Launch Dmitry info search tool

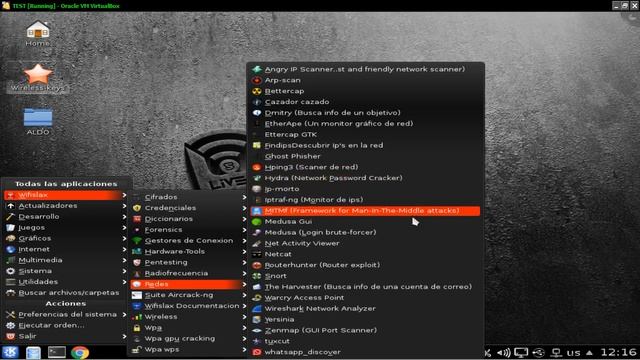pyautogui.click(x=365, y=113)
